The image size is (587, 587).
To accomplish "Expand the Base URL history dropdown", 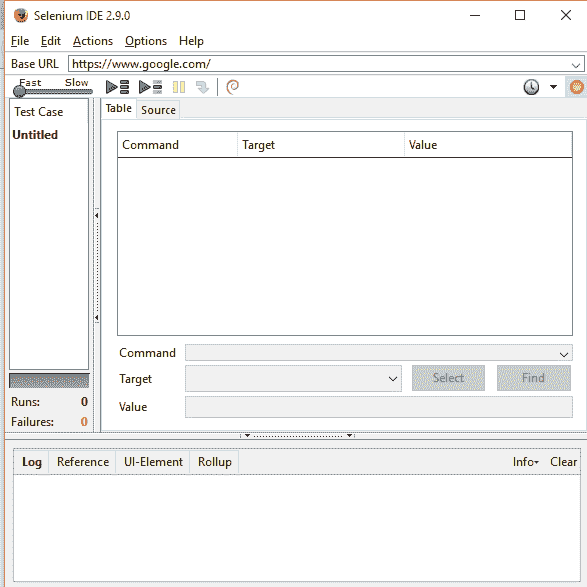I will 576,65.
